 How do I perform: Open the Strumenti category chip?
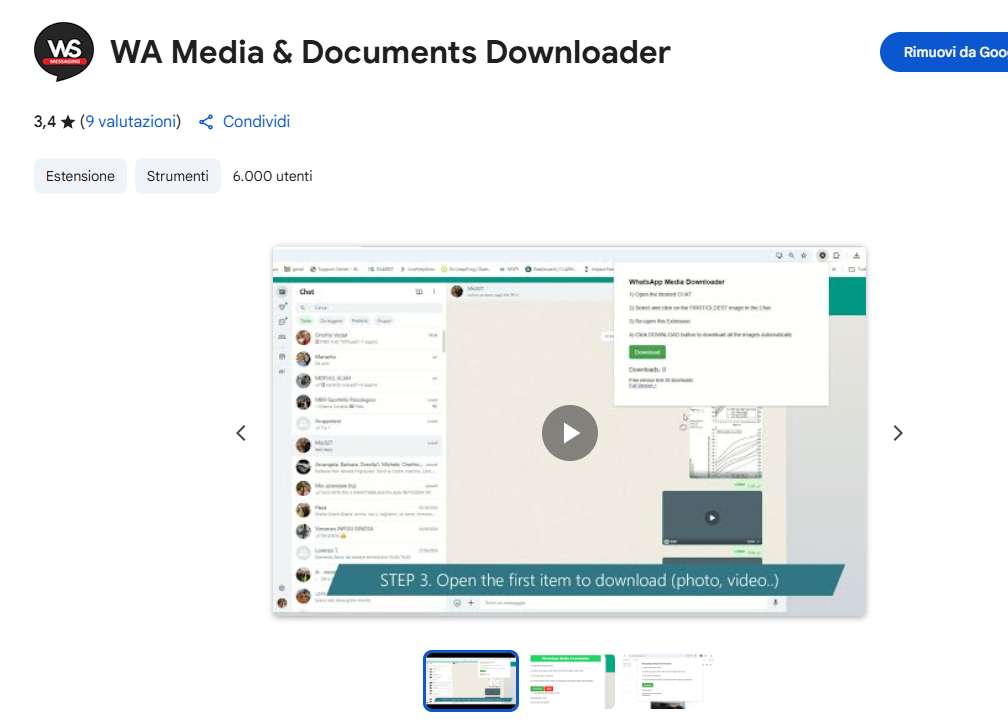[177, 176]
